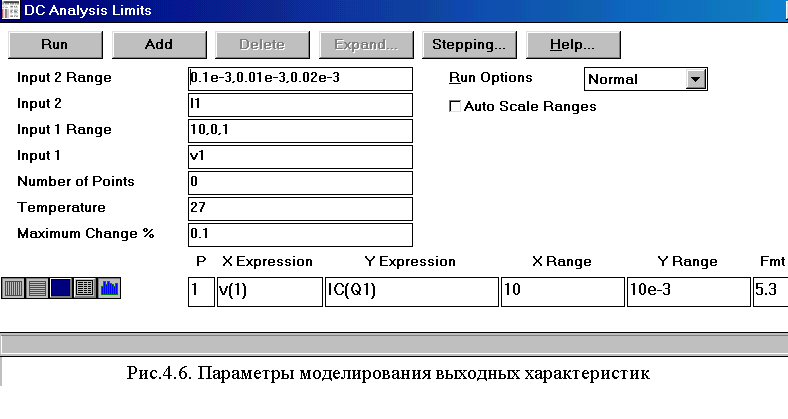Click the Temperature field

pyautogui.click(x=300, y=208)
